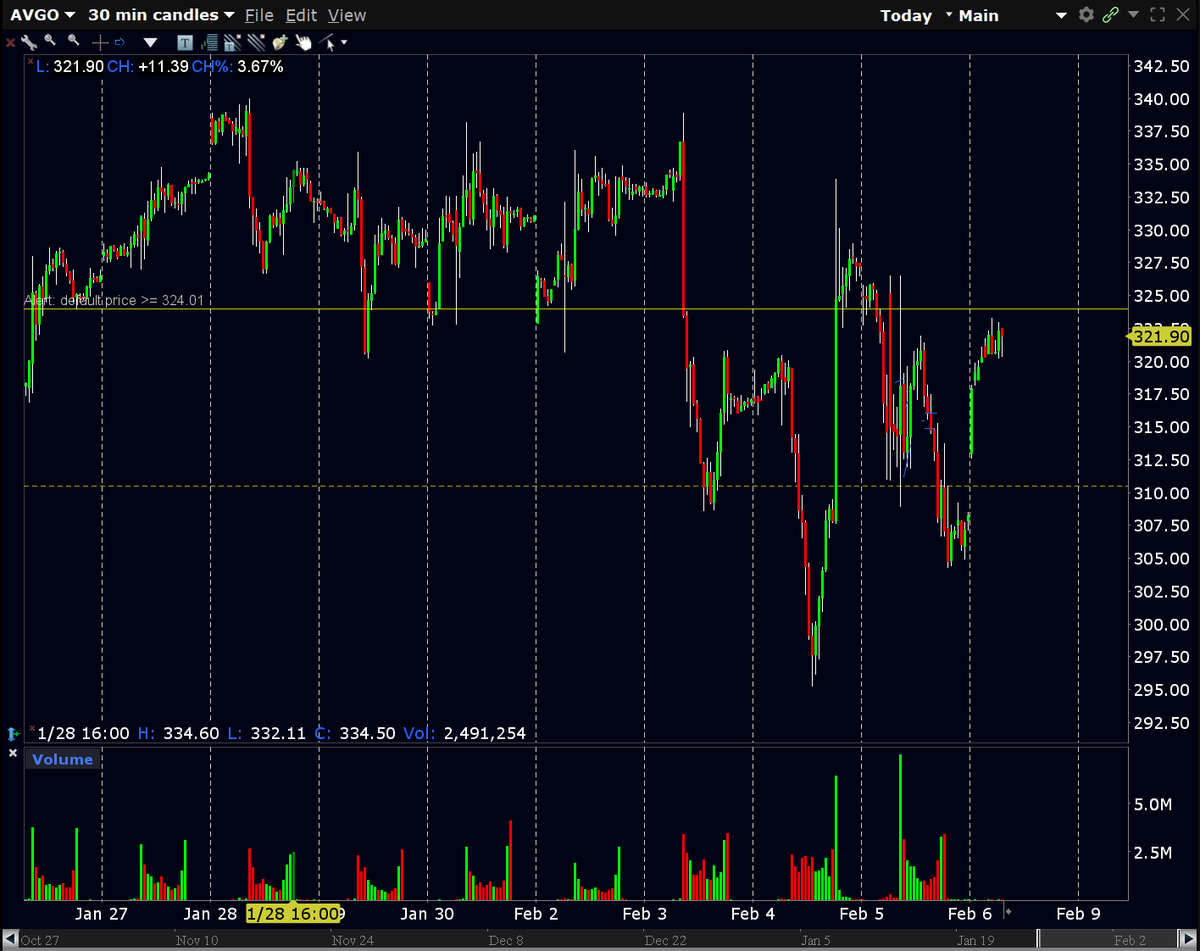Click the Feb 9 date axis label
The image size is (1200, 951).
1078,914
